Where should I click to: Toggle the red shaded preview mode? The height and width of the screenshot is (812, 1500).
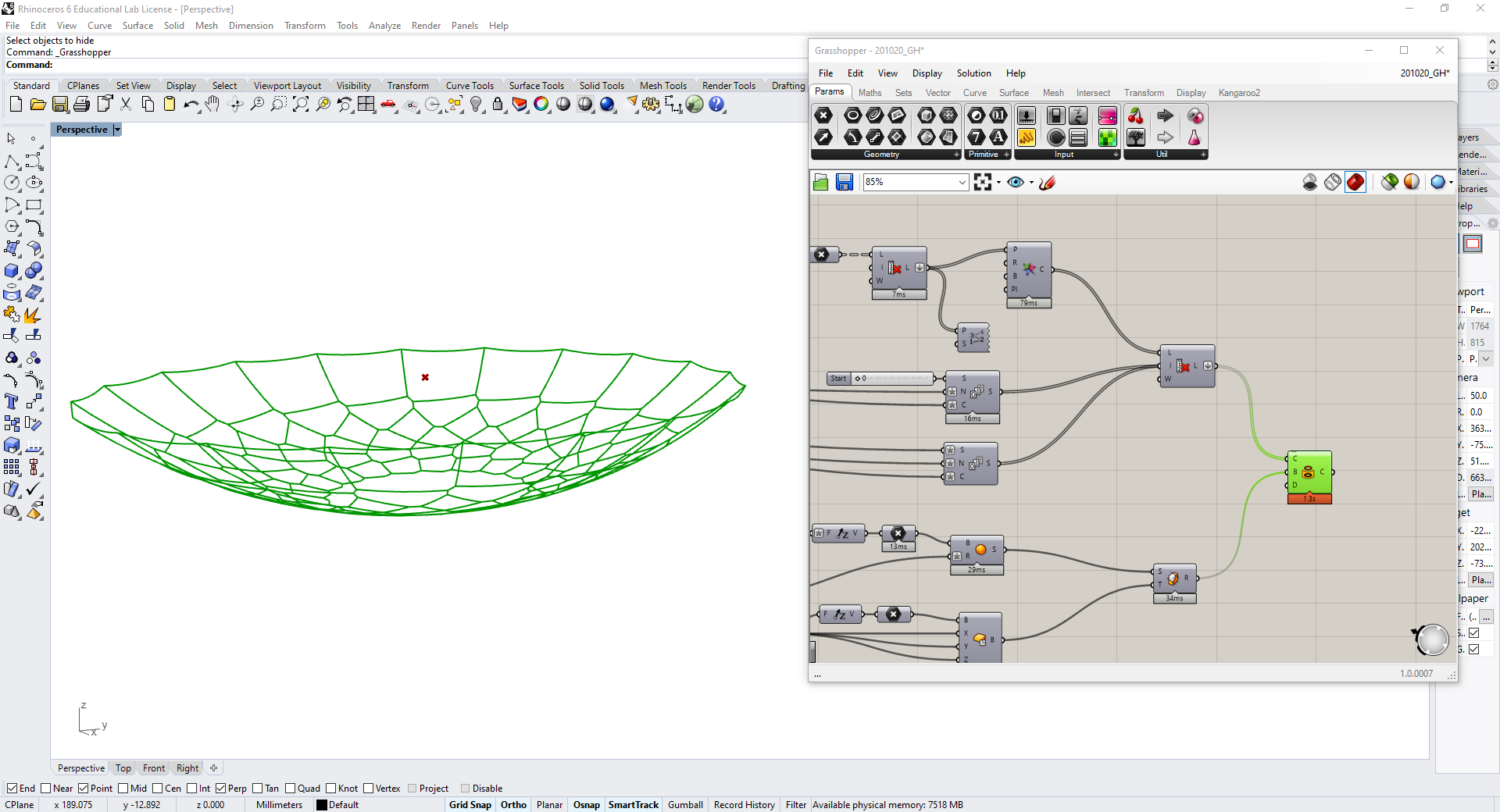tap(1355, 182)
